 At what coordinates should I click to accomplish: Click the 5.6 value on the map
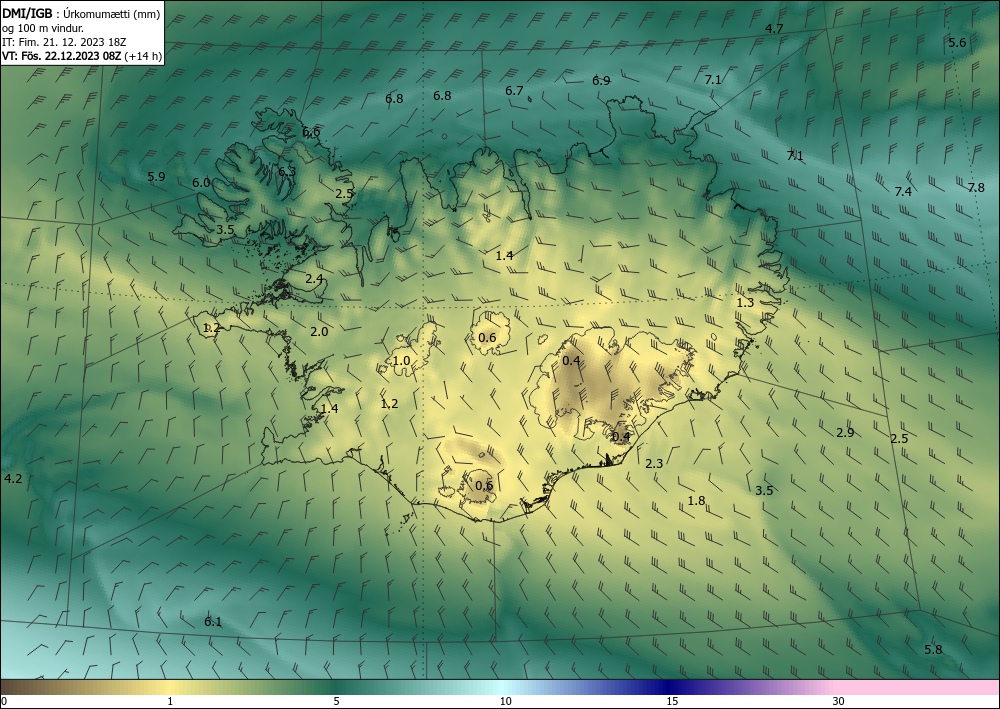click(957, 43)
